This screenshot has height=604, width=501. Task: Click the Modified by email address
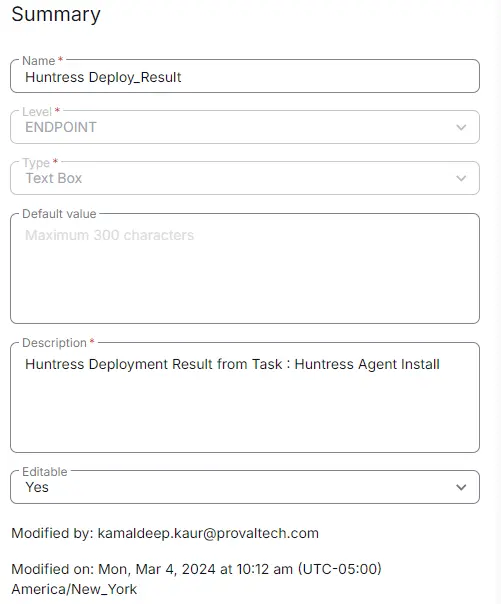[x=208, y=534]
